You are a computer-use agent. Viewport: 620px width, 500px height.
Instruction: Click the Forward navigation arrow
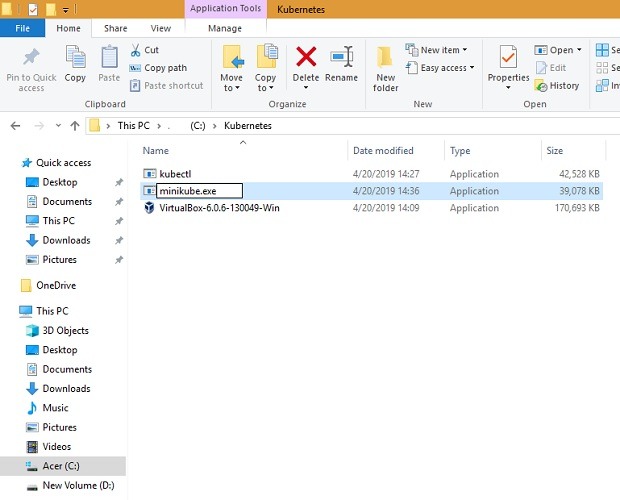(x=39, y=126)
